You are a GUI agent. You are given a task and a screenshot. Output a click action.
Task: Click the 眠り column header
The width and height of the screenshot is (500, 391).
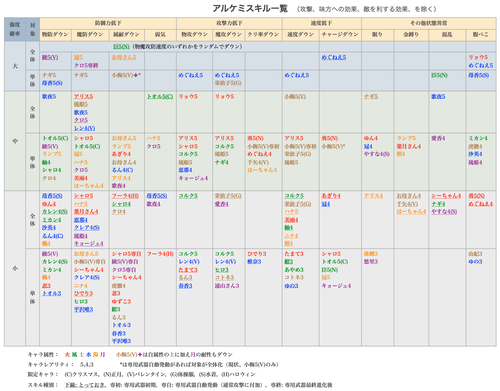point(377,34)
